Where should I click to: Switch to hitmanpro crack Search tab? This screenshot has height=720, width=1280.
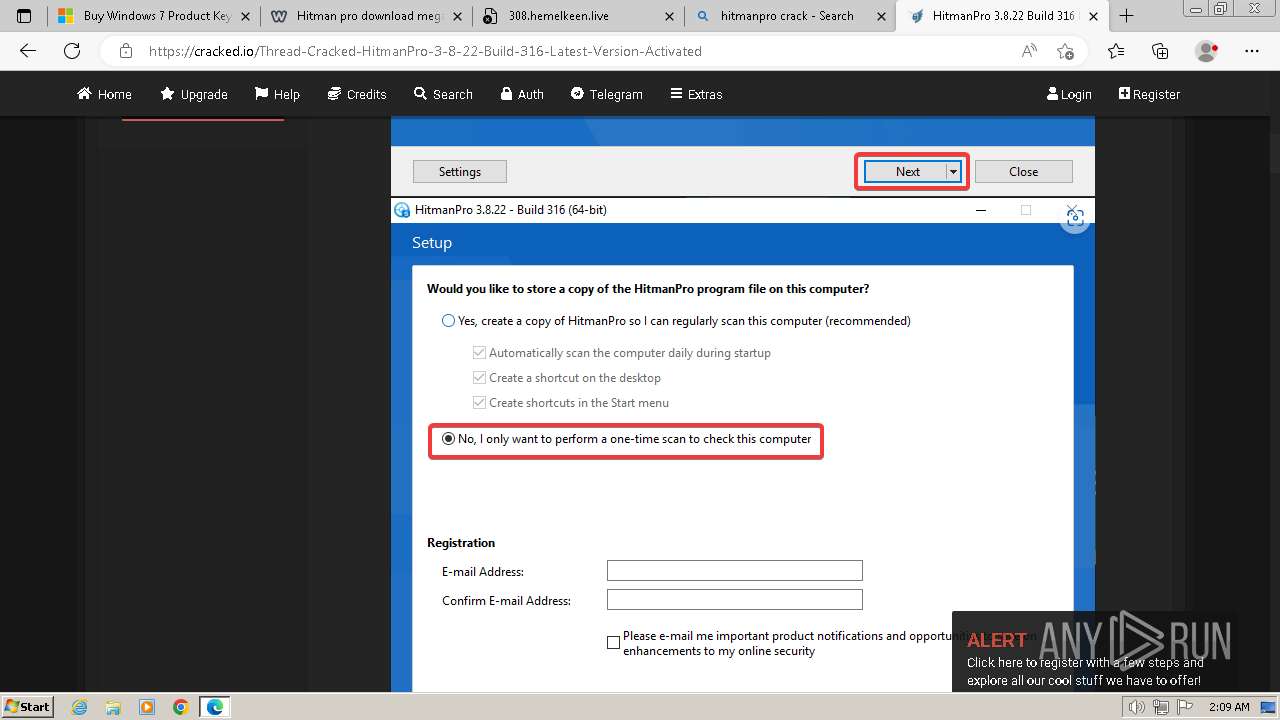[790, 16]
